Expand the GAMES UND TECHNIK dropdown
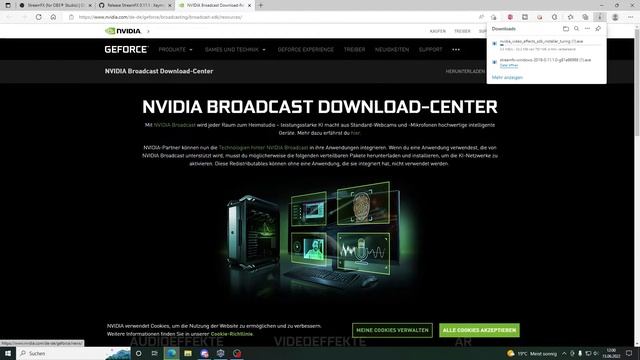 235,49
